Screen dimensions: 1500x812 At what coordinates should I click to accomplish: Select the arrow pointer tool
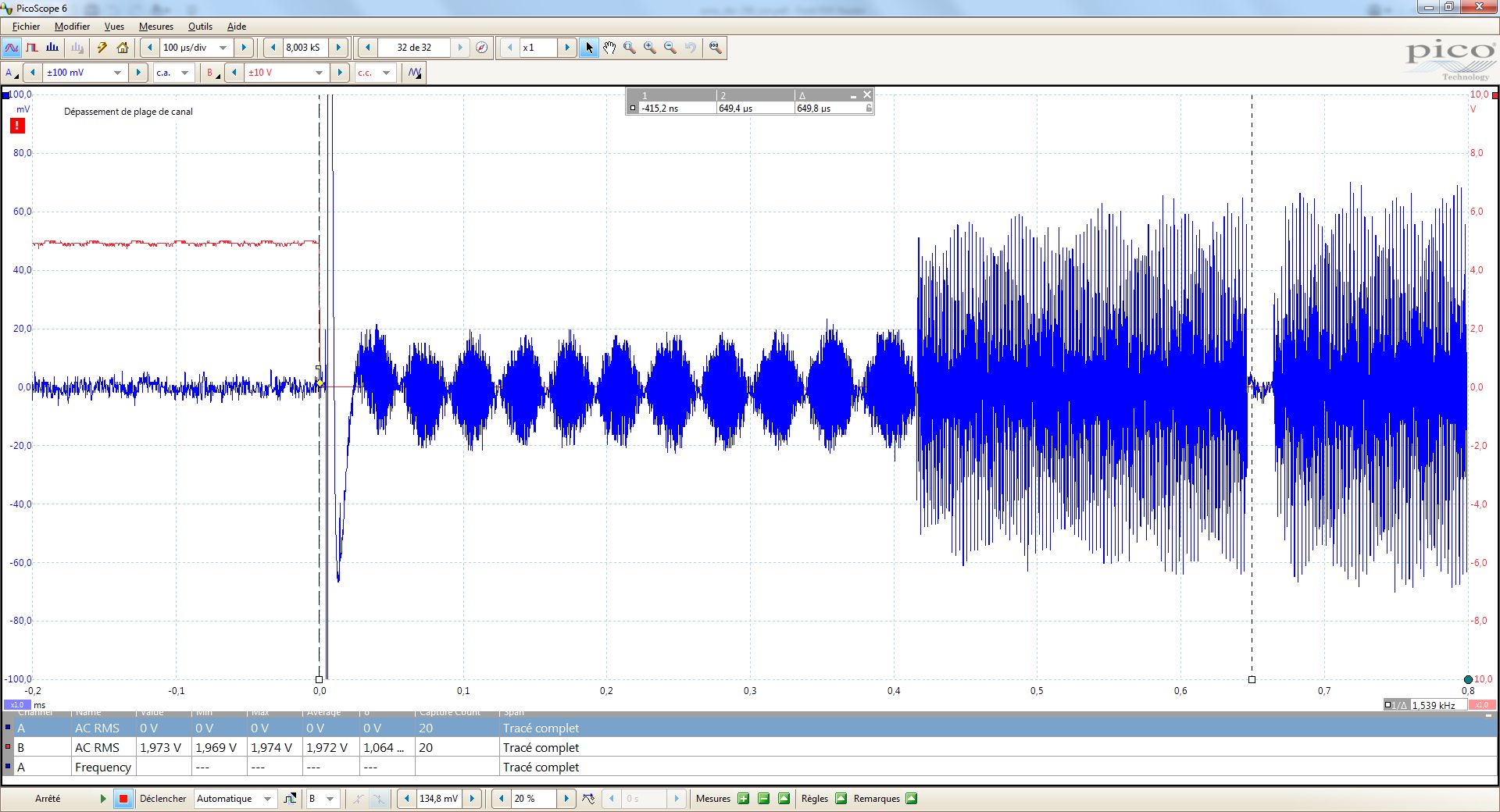click(x=589, y=48)
